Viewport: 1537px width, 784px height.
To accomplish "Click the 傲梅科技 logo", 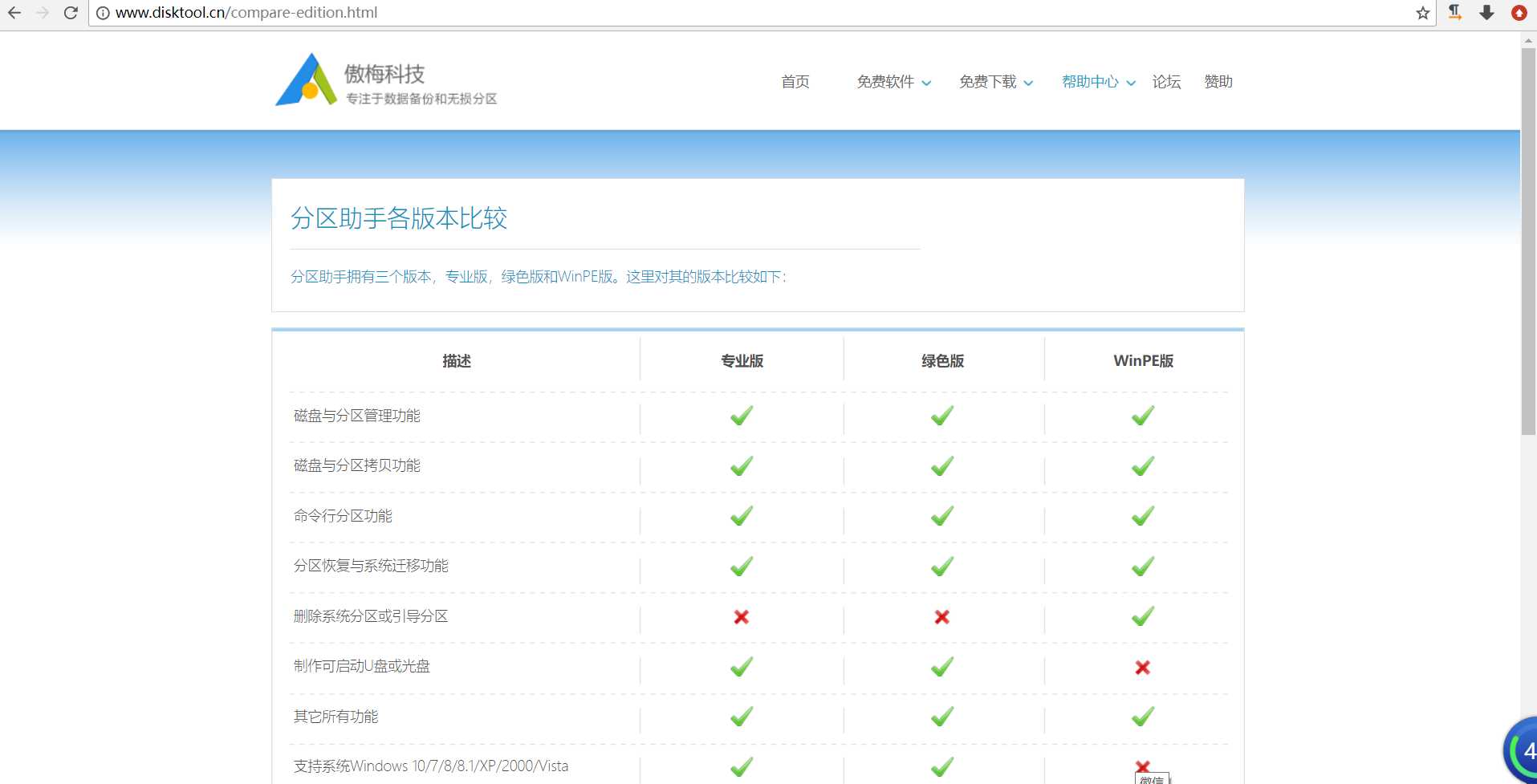I will click(386, 79).
